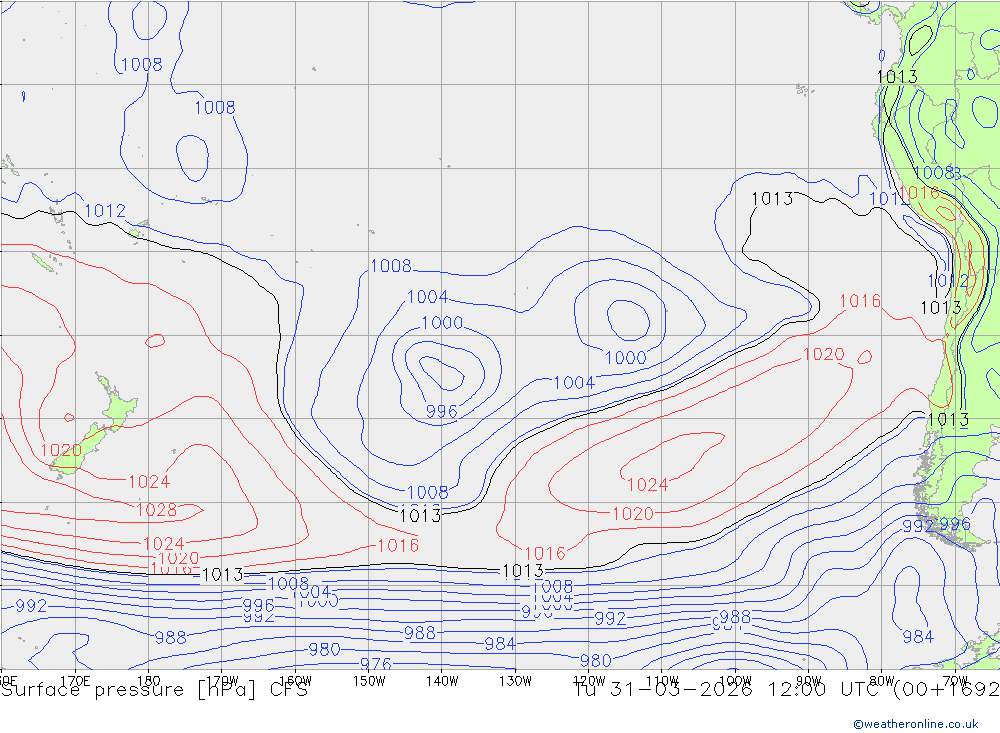This screenshot has height=733, width=1000.
Task: Click the 'Surface pressure [hPa] CFS' caption
Action: pos(154,690)
